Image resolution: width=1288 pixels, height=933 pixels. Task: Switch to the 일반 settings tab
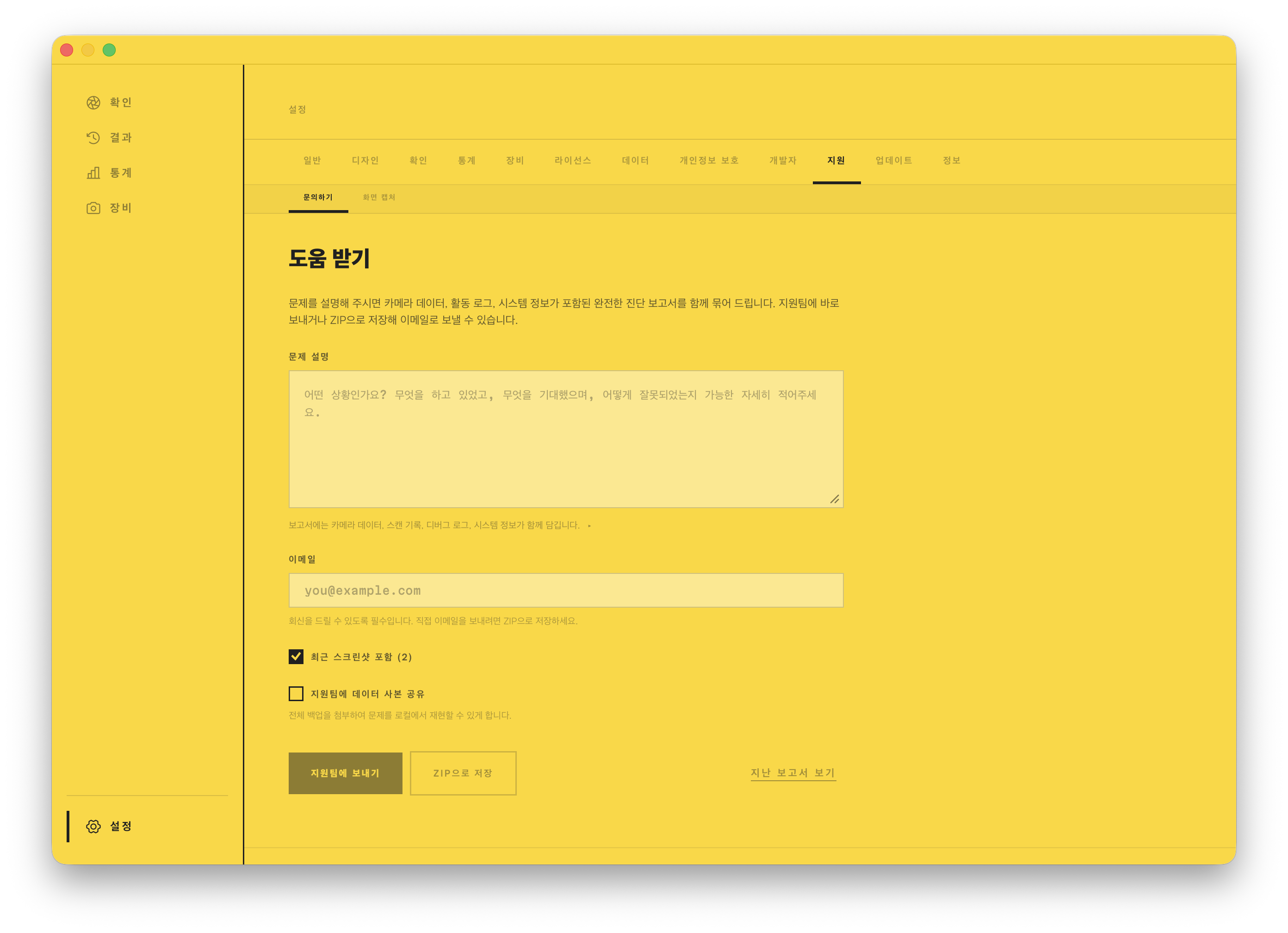[x=312, y=161]
